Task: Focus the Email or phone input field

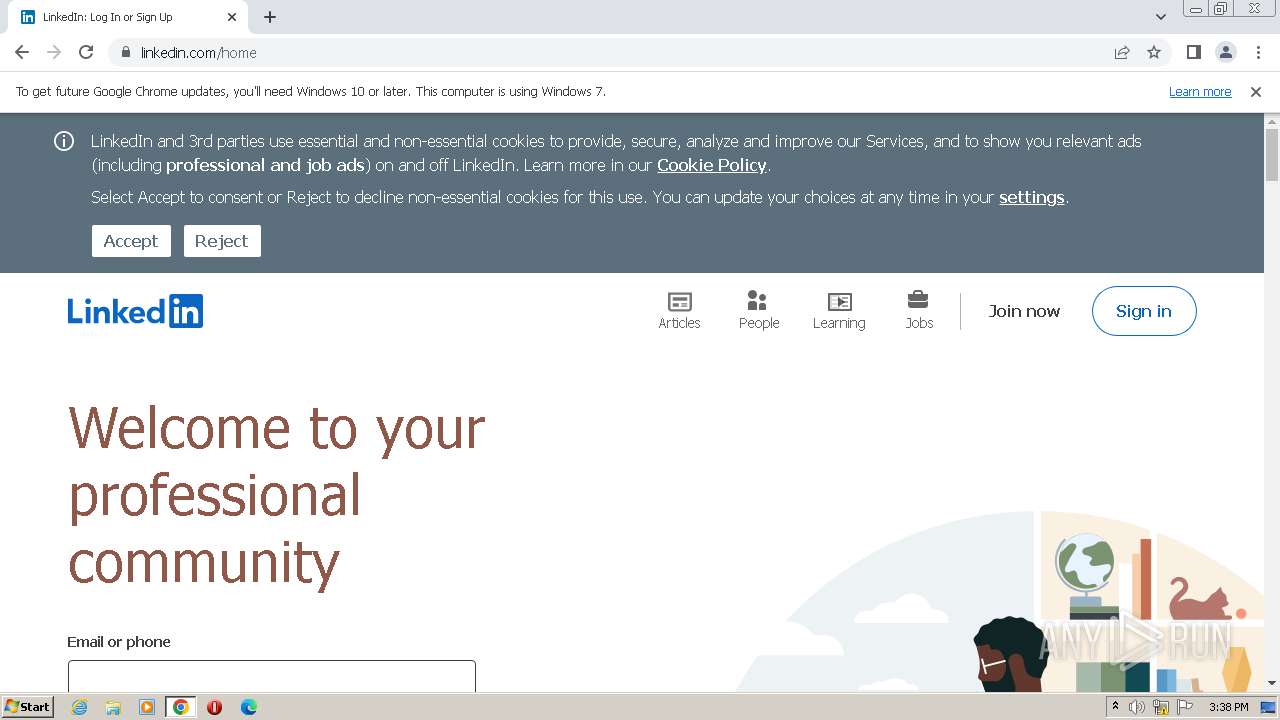Action: click(272, 675)
